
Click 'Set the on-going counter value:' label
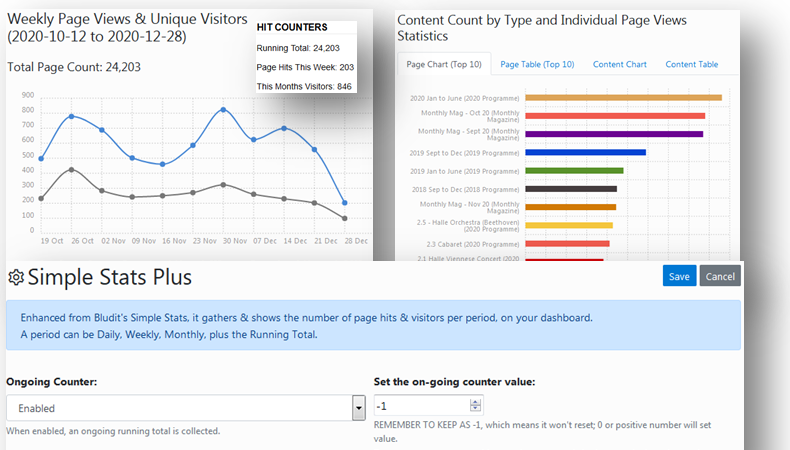(x=454, y=382)
